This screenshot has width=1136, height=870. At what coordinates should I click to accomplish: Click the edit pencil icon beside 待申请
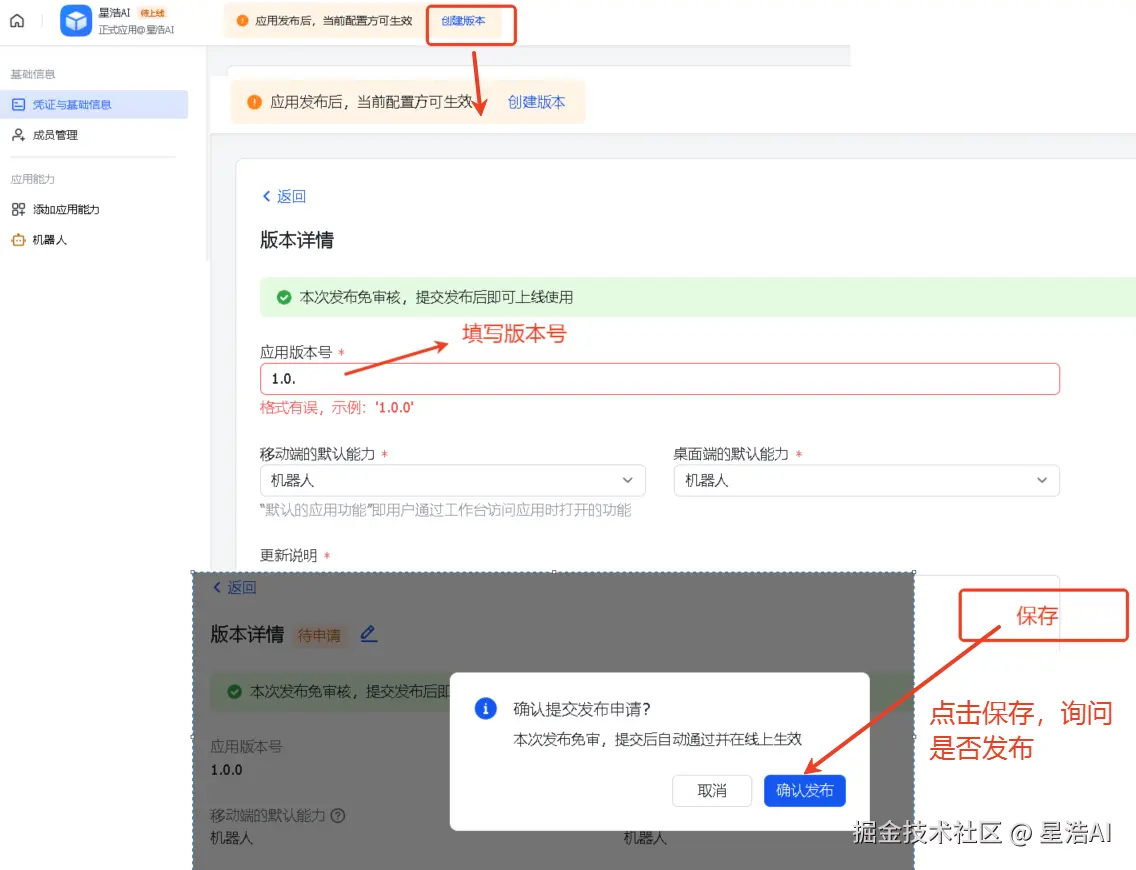click(369, 634)
